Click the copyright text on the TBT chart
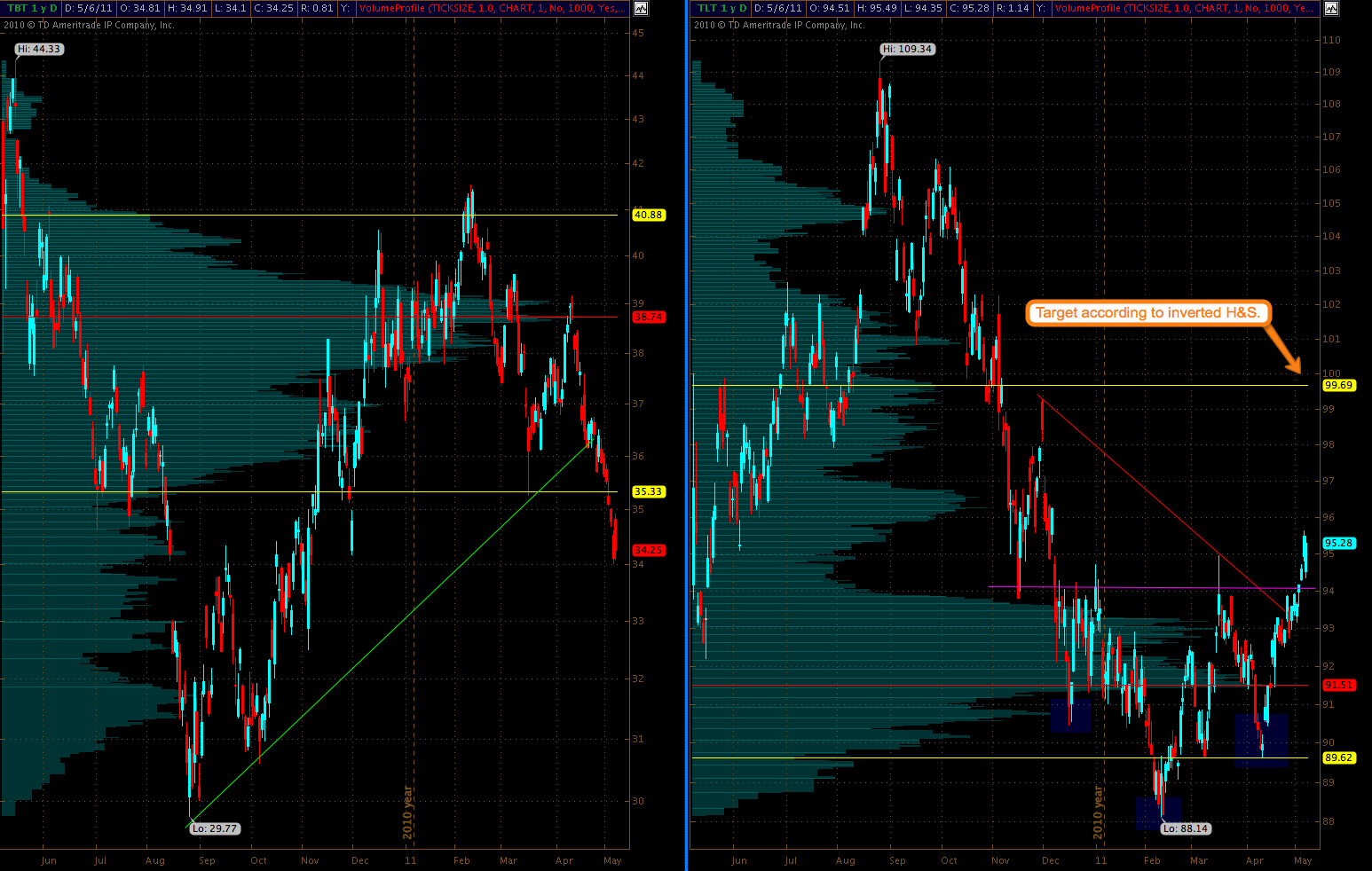This screenshot has height=871, width=1372. point(88,25)
